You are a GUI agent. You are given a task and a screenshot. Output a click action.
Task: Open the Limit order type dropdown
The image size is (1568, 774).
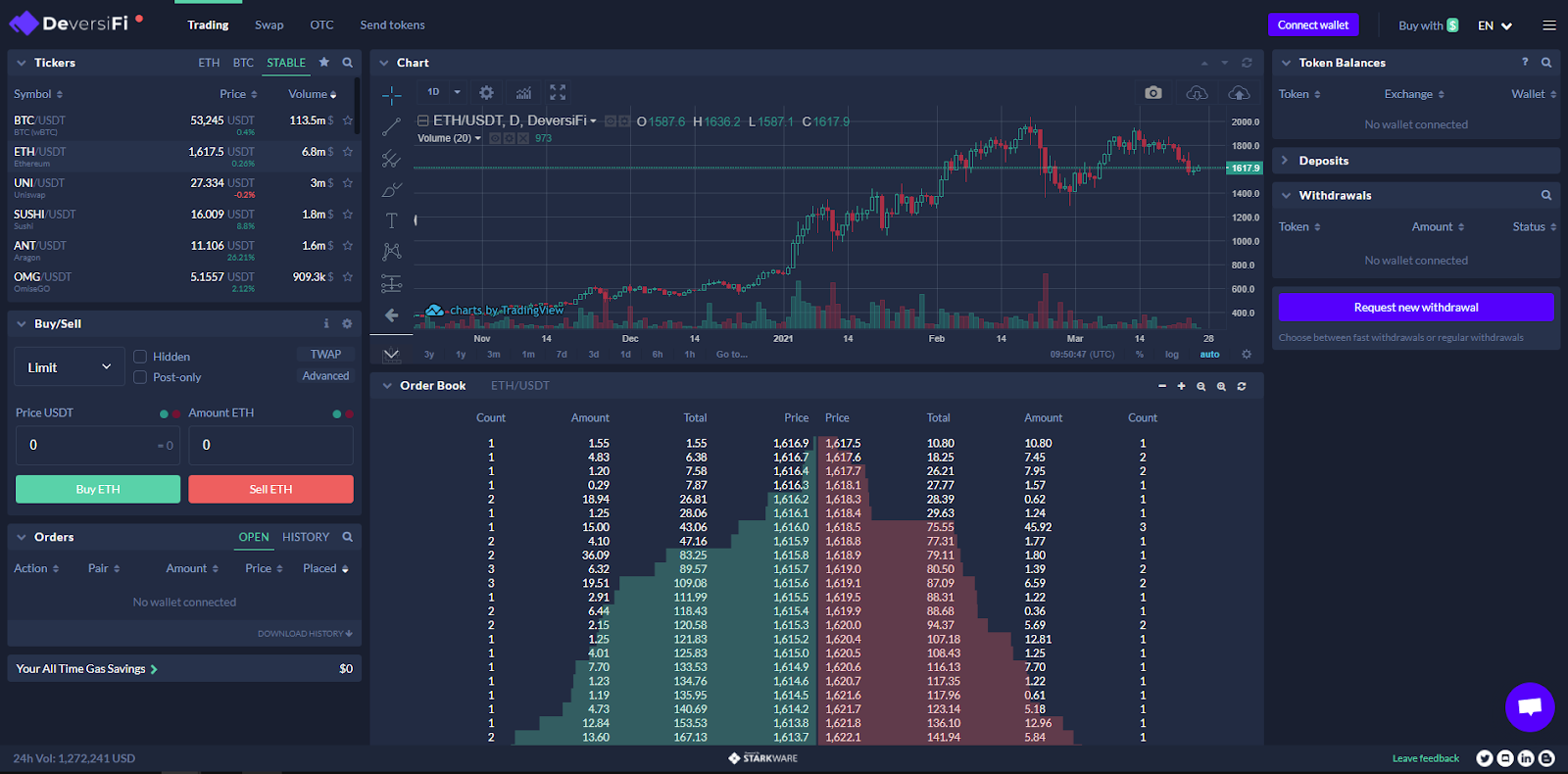point(70,367)
